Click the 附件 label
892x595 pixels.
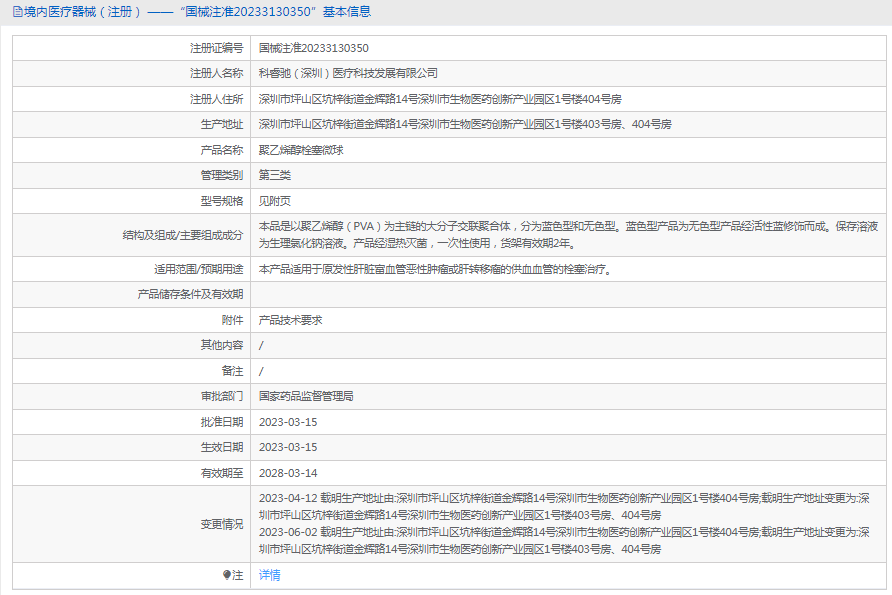pyautogui.click(x=232, y=320)
